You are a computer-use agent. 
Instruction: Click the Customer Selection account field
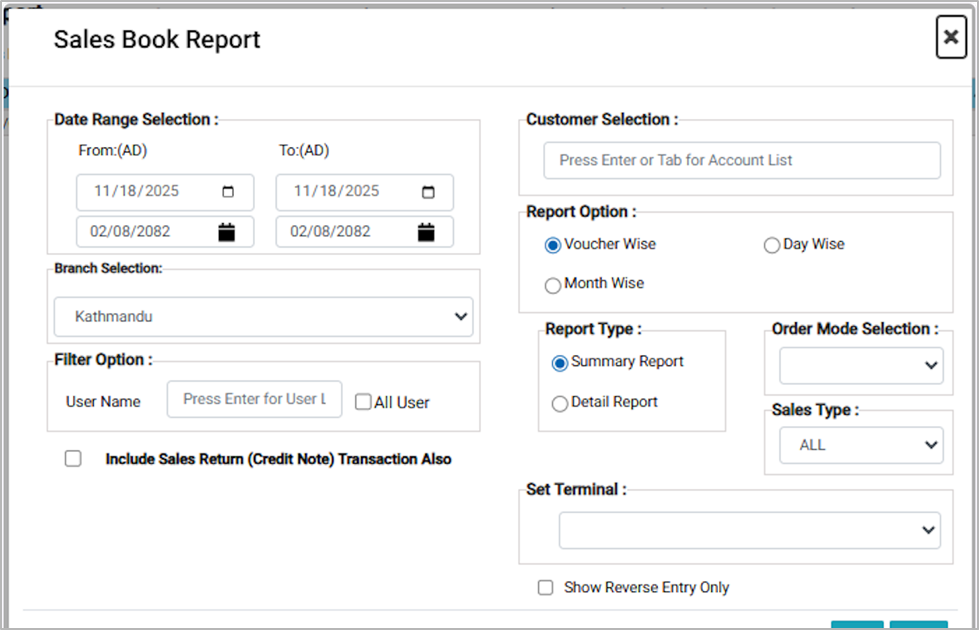(x=741, y=160)
